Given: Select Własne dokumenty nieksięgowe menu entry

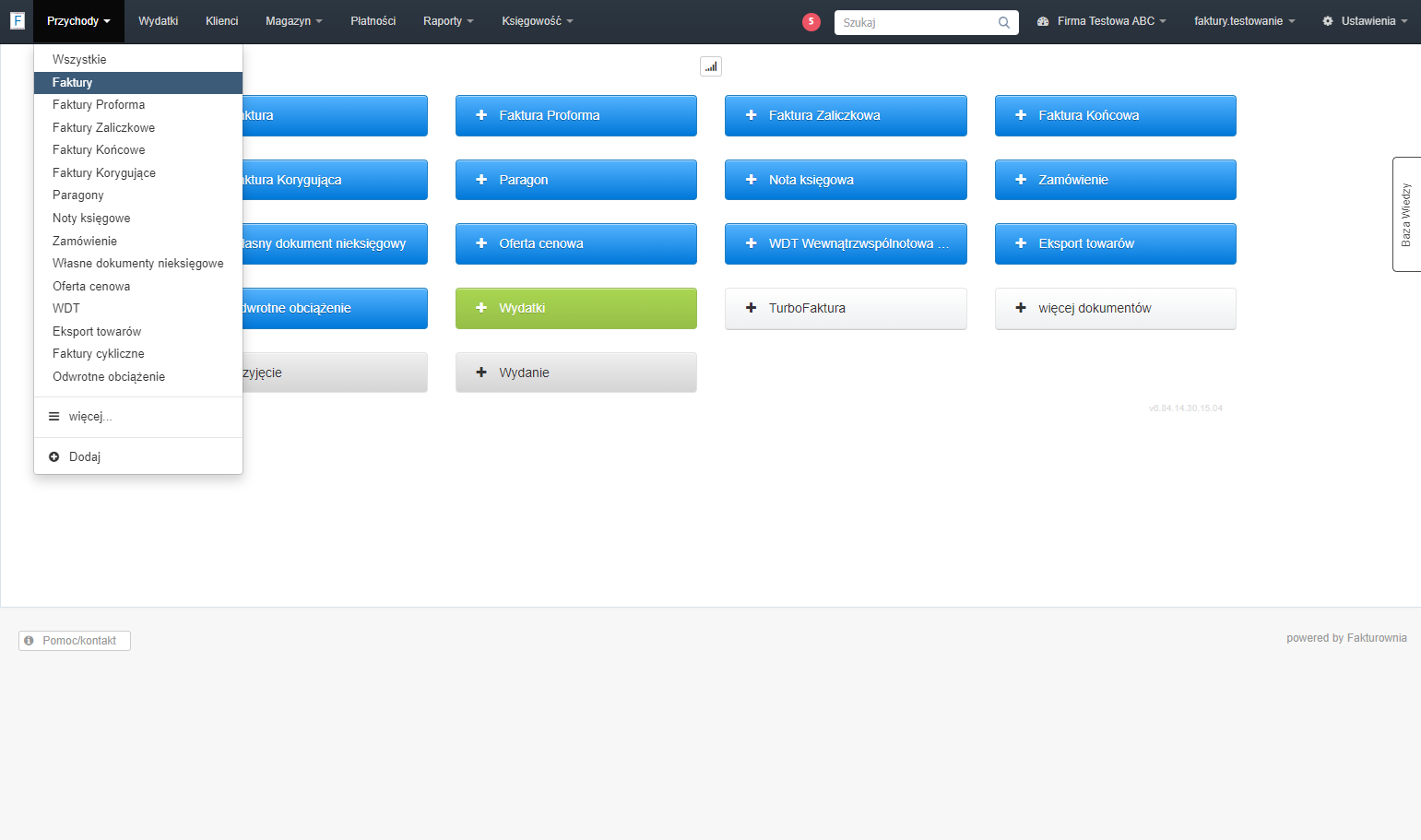Looking at the screenshot, I should [138, 264].
